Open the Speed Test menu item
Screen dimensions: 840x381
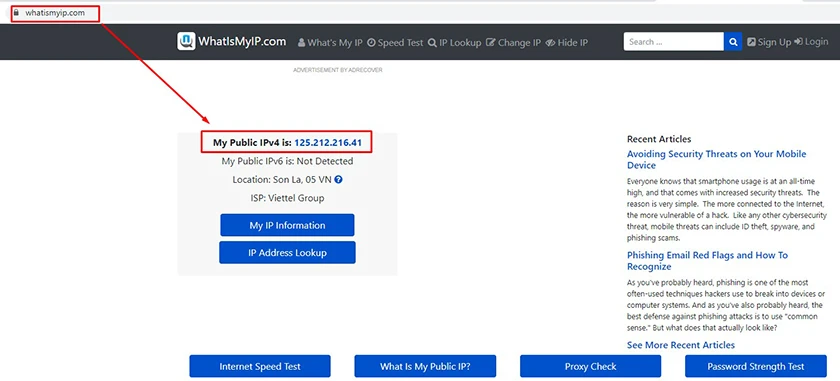point(395,42)
